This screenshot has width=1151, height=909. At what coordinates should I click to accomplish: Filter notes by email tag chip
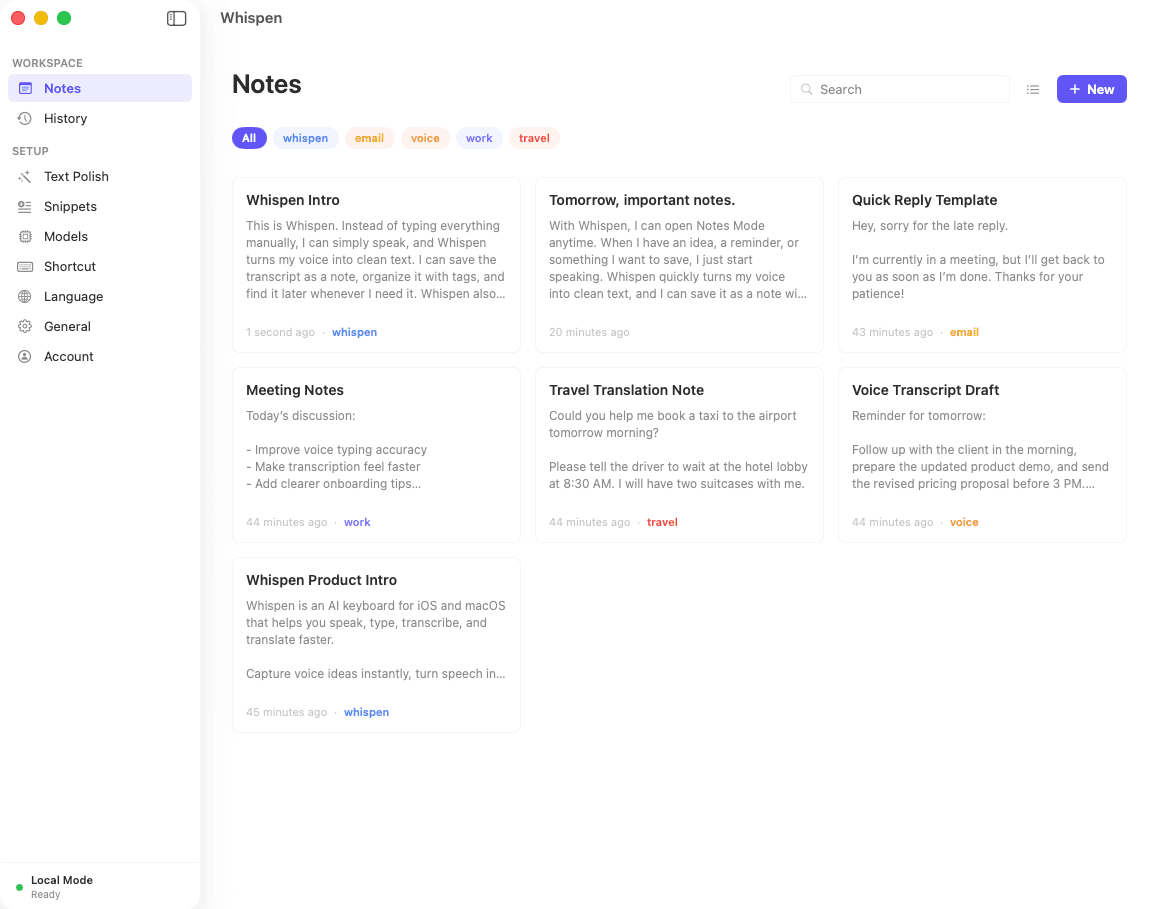point(369,138)
